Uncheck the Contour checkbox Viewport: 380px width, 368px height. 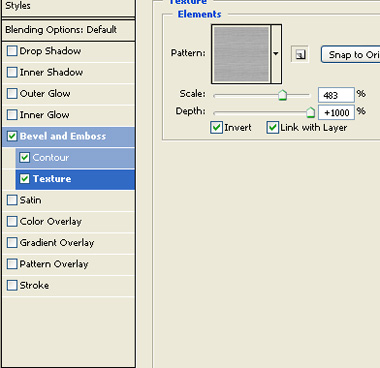[24, 157]
